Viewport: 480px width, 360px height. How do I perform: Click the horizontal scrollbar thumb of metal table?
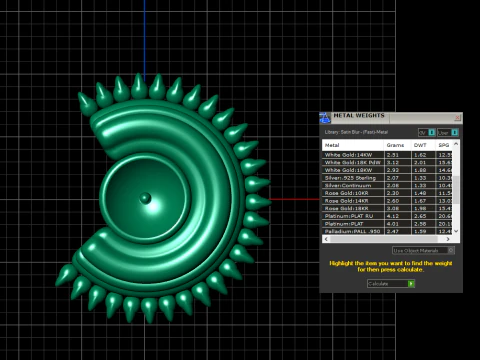[384, 239]
